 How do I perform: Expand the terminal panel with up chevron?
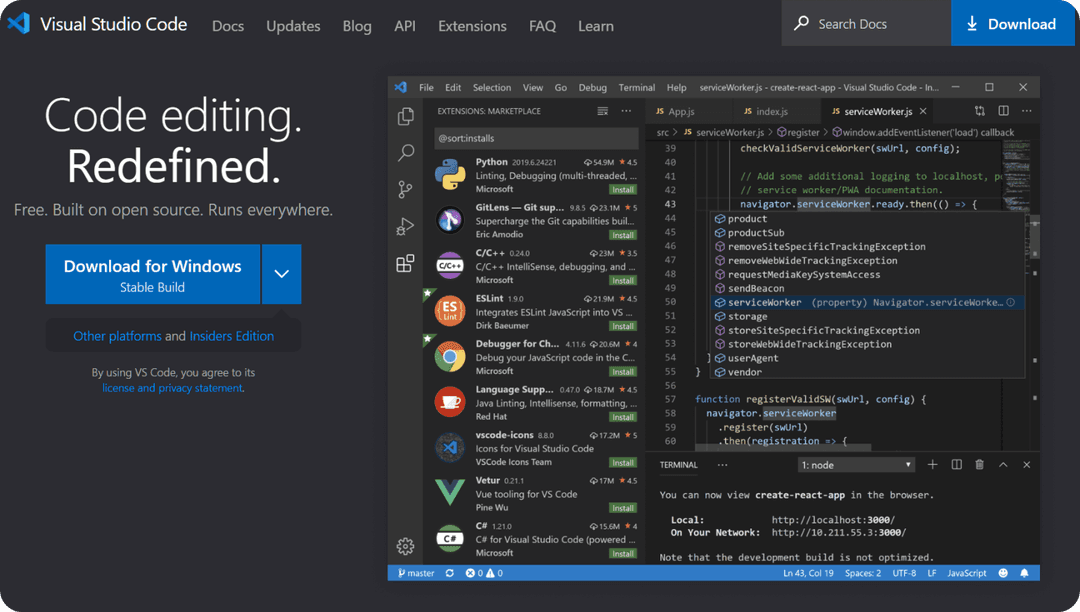pyautogui.click(x=1003, y=465)
